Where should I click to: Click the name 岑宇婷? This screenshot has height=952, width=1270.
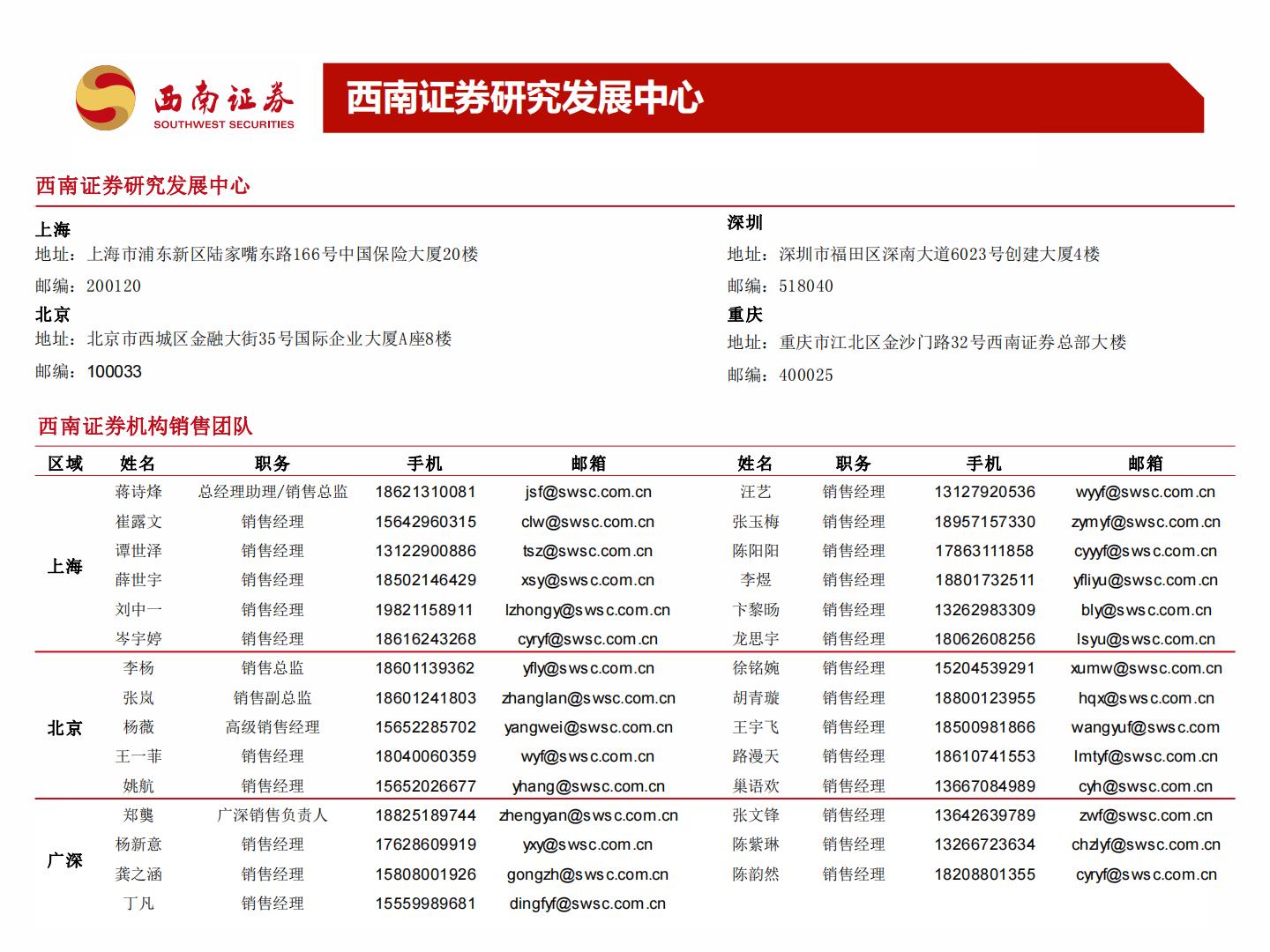138,639
